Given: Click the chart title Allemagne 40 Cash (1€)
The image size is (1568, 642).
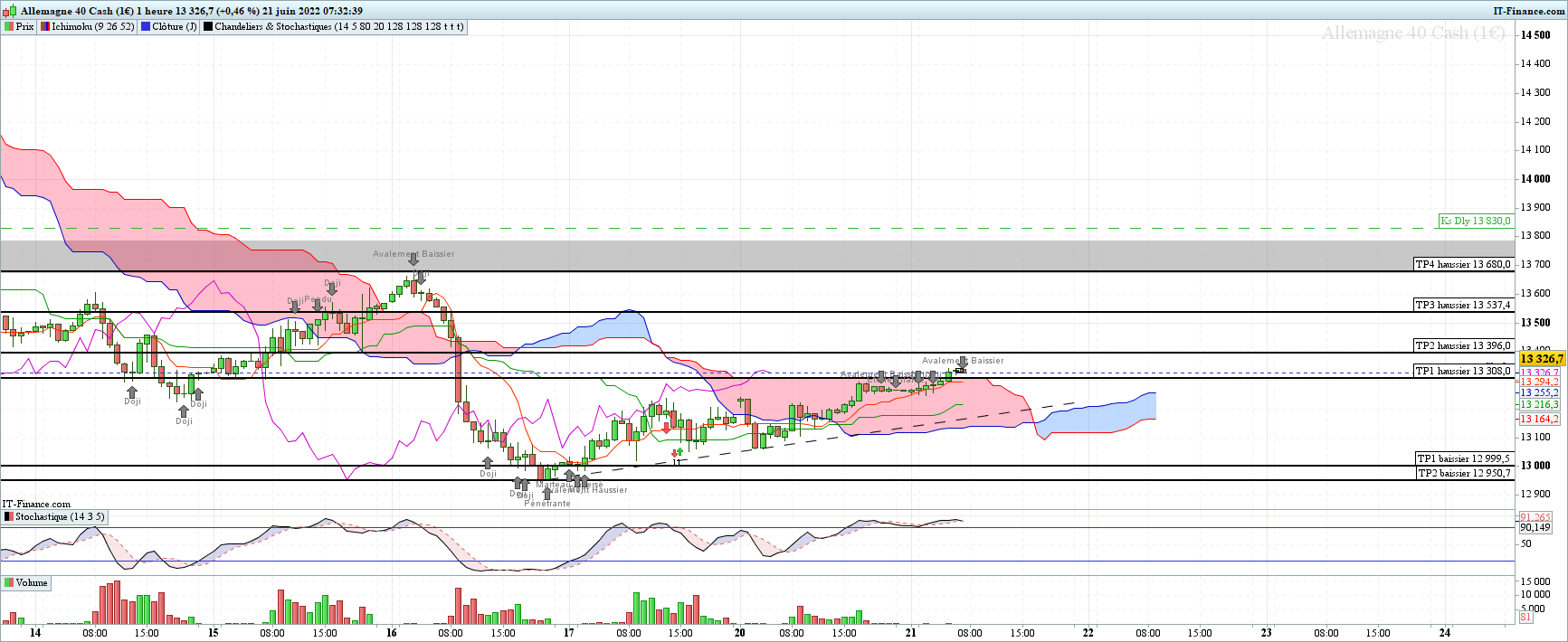Looking at the screenshot, I should click(79, 11).
